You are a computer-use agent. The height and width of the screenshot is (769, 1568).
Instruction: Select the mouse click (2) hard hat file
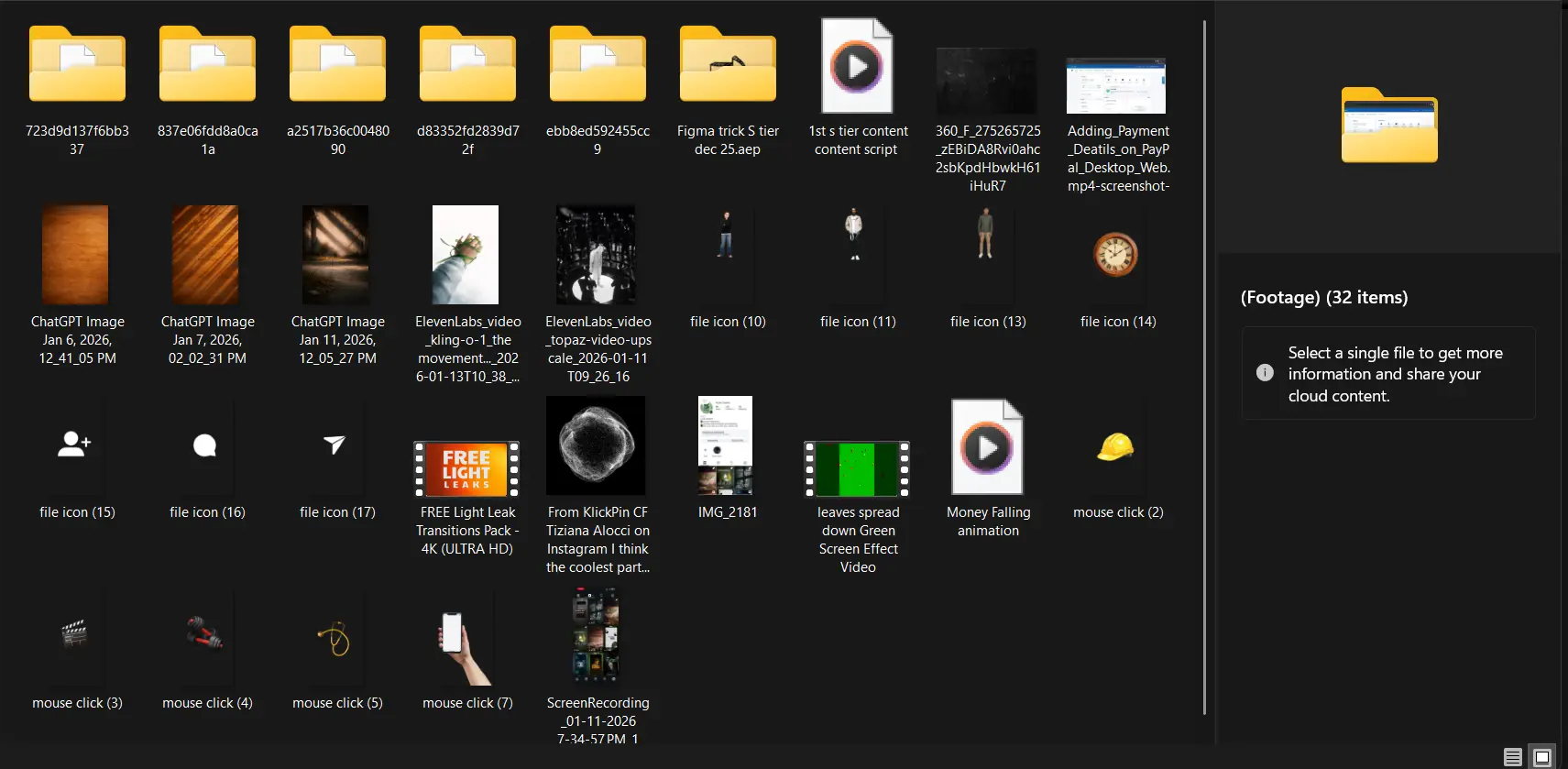coord(1116,448)
